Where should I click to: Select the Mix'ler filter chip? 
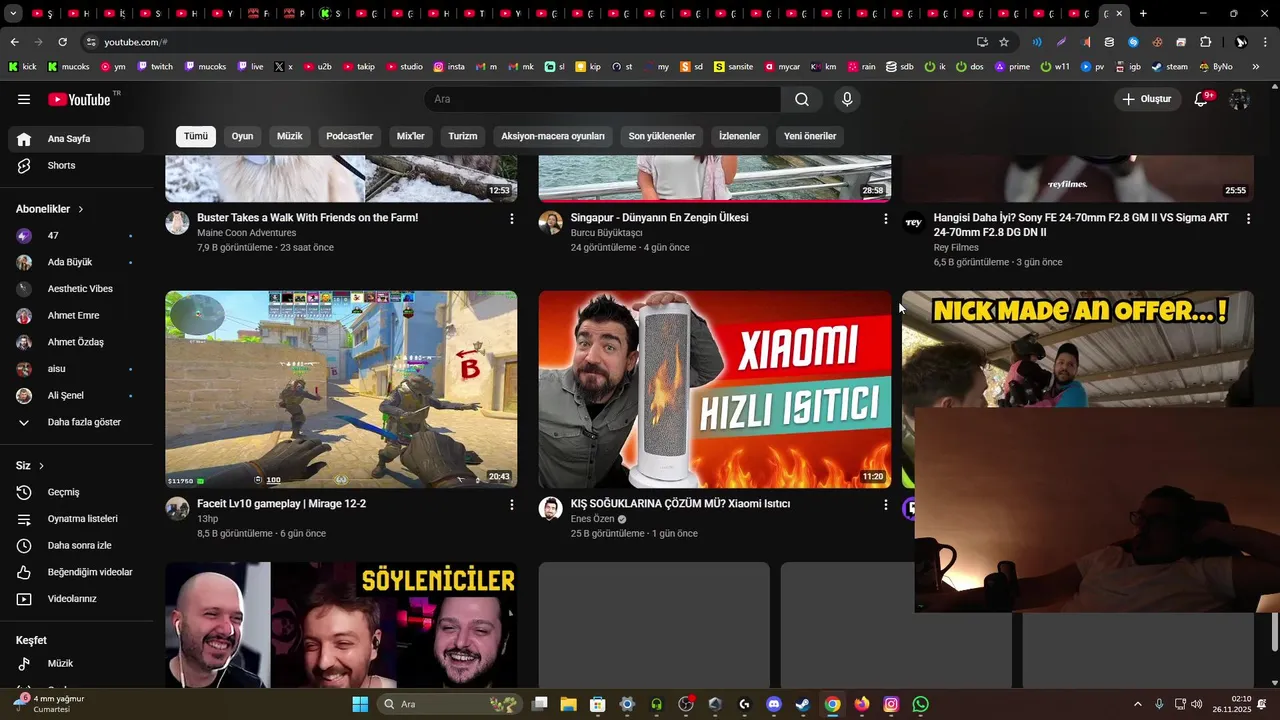[411, 136]
